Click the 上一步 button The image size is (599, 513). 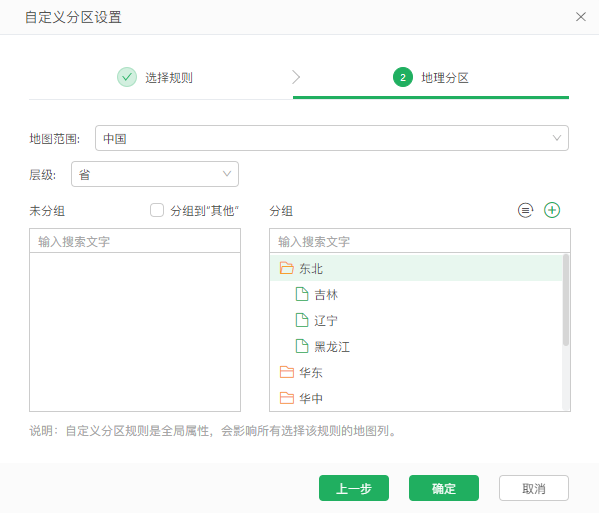point(354,488)
